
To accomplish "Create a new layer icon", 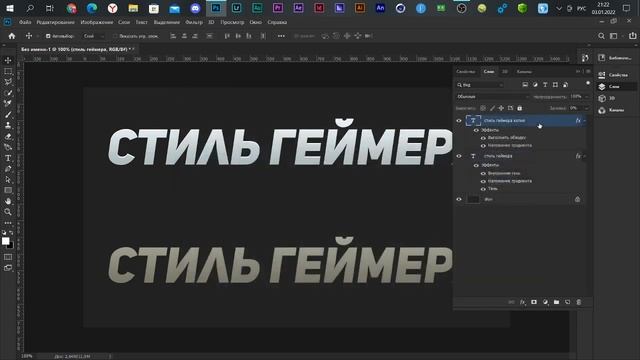I will (567, 302).
